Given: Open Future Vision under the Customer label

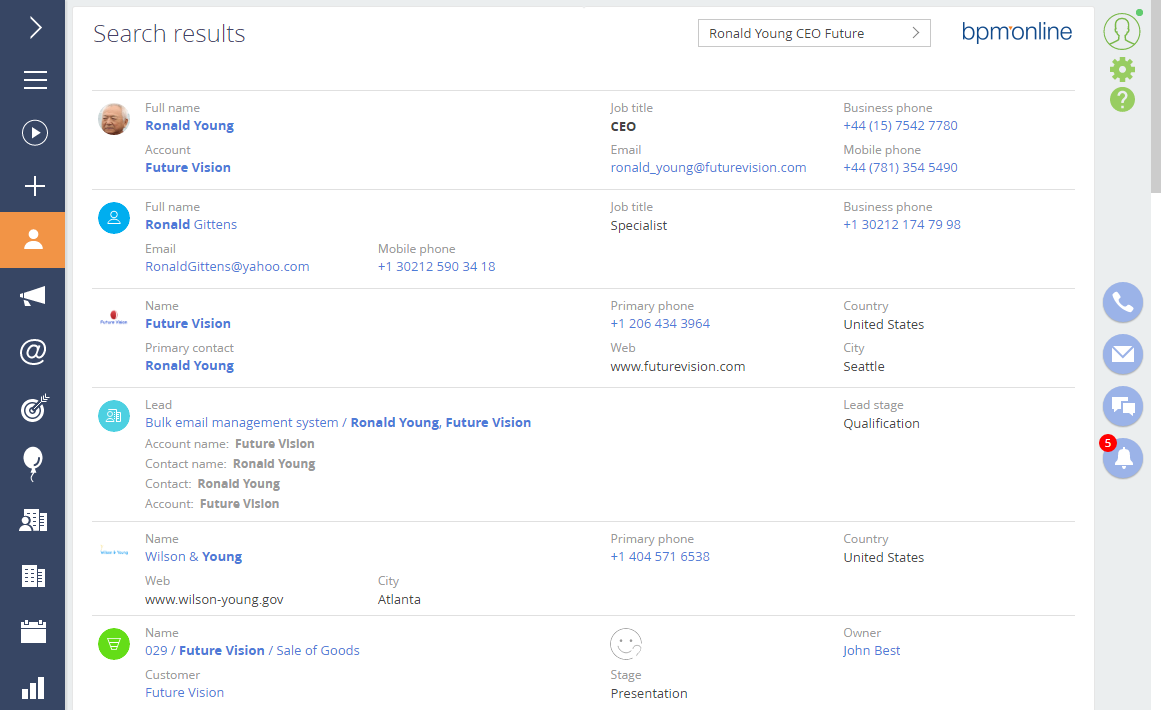Looking at the screenshot, I should click(x=184, y=693).
